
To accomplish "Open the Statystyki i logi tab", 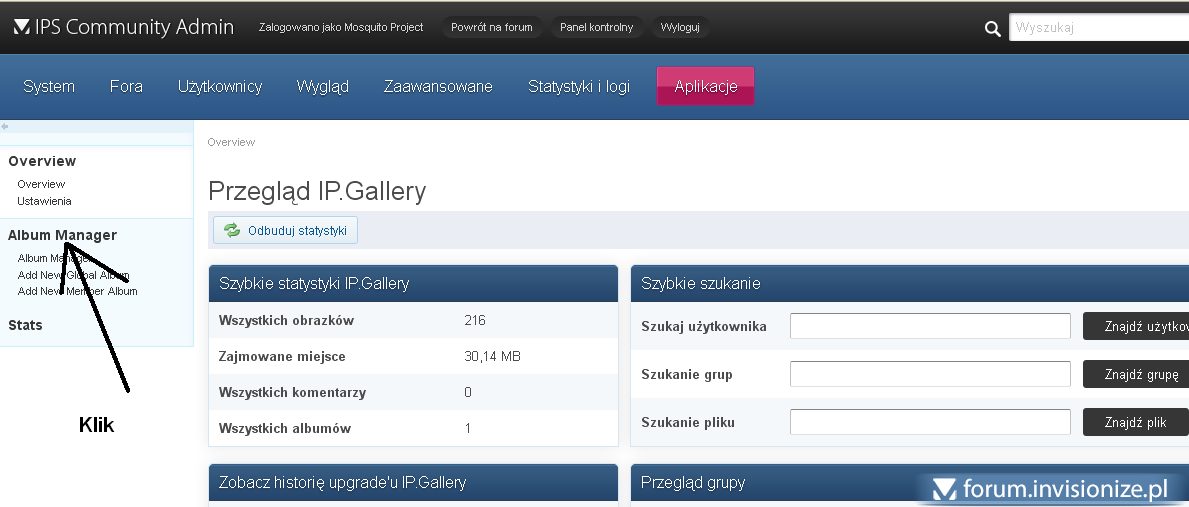I will tap(579, 86).
